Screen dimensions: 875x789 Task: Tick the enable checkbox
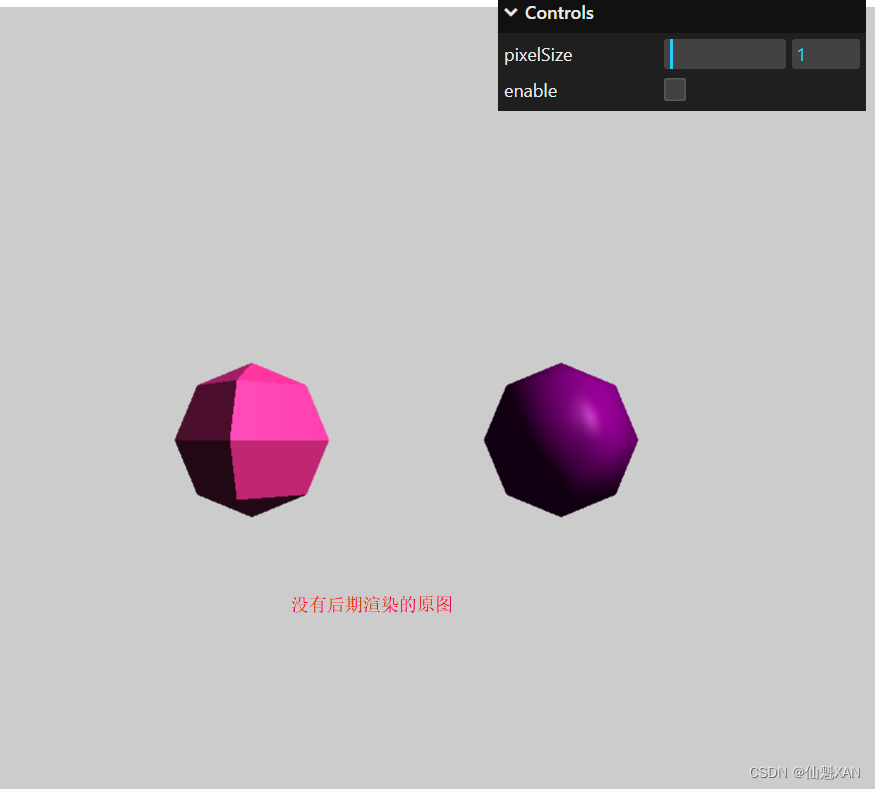point(675,90)
